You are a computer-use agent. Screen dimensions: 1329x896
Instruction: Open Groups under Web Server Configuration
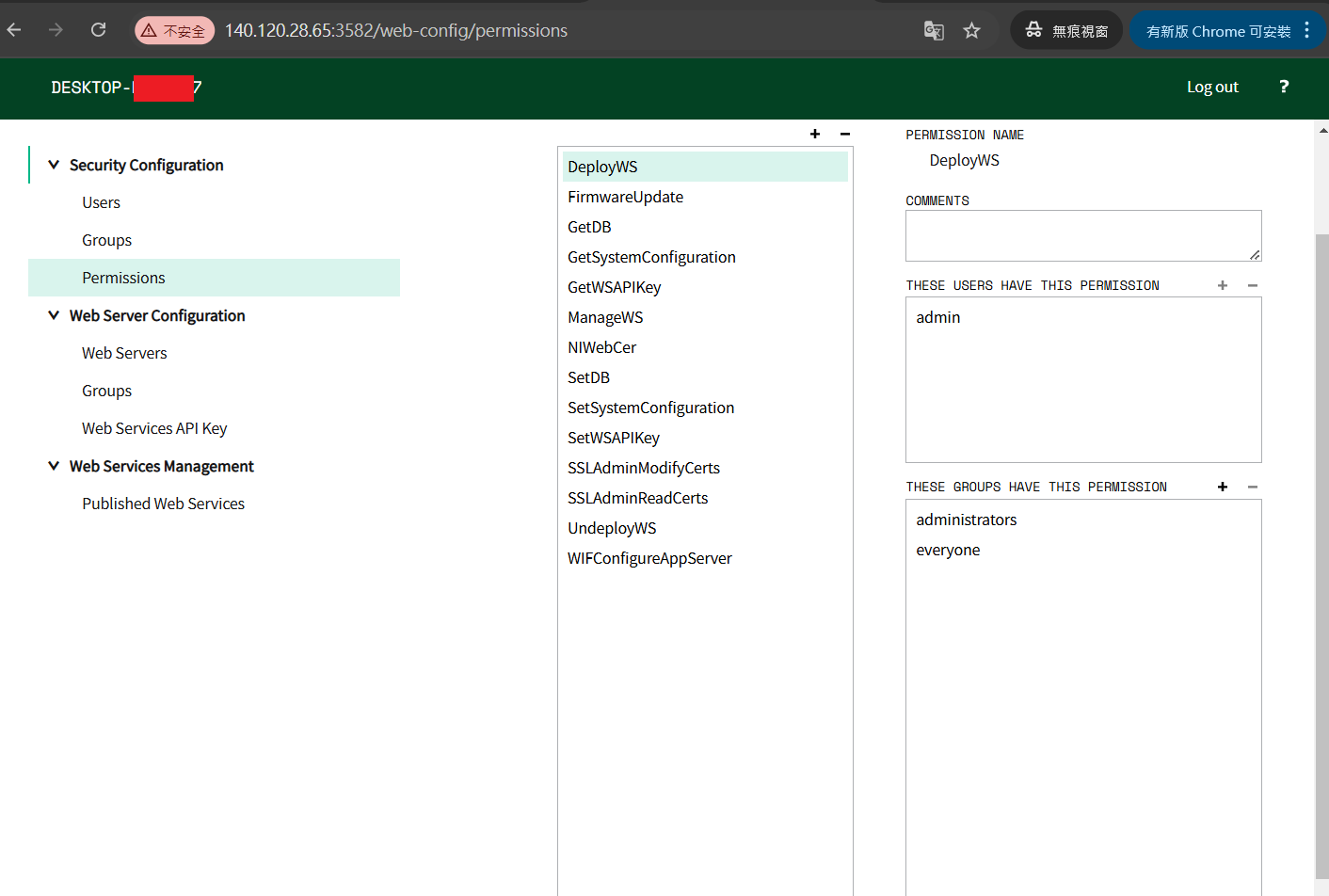[106, 391]
